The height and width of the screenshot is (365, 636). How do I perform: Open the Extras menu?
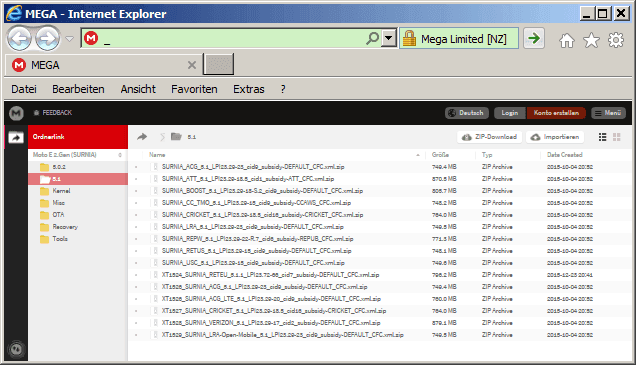tap(249, 89)
